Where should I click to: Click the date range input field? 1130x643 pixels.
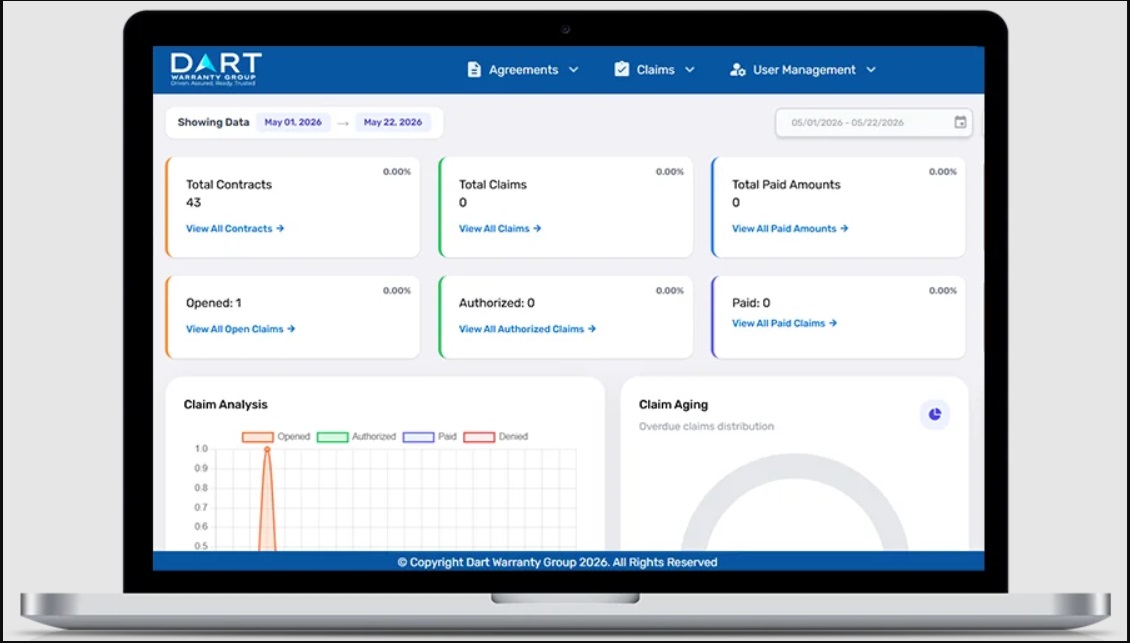(x=873, y=123)
